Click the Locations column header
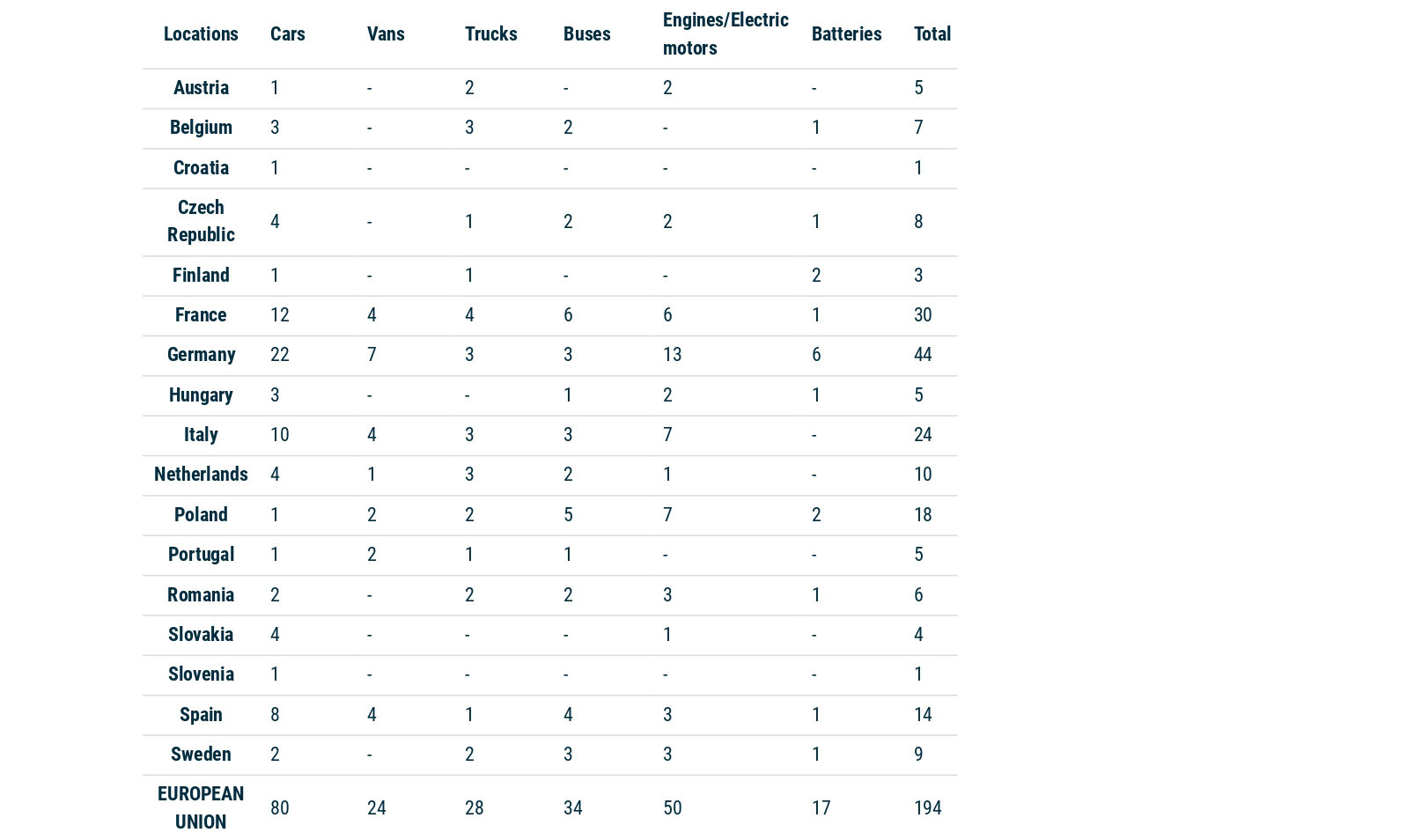Viewport: 1414px width, 840px height. (201, 33)
